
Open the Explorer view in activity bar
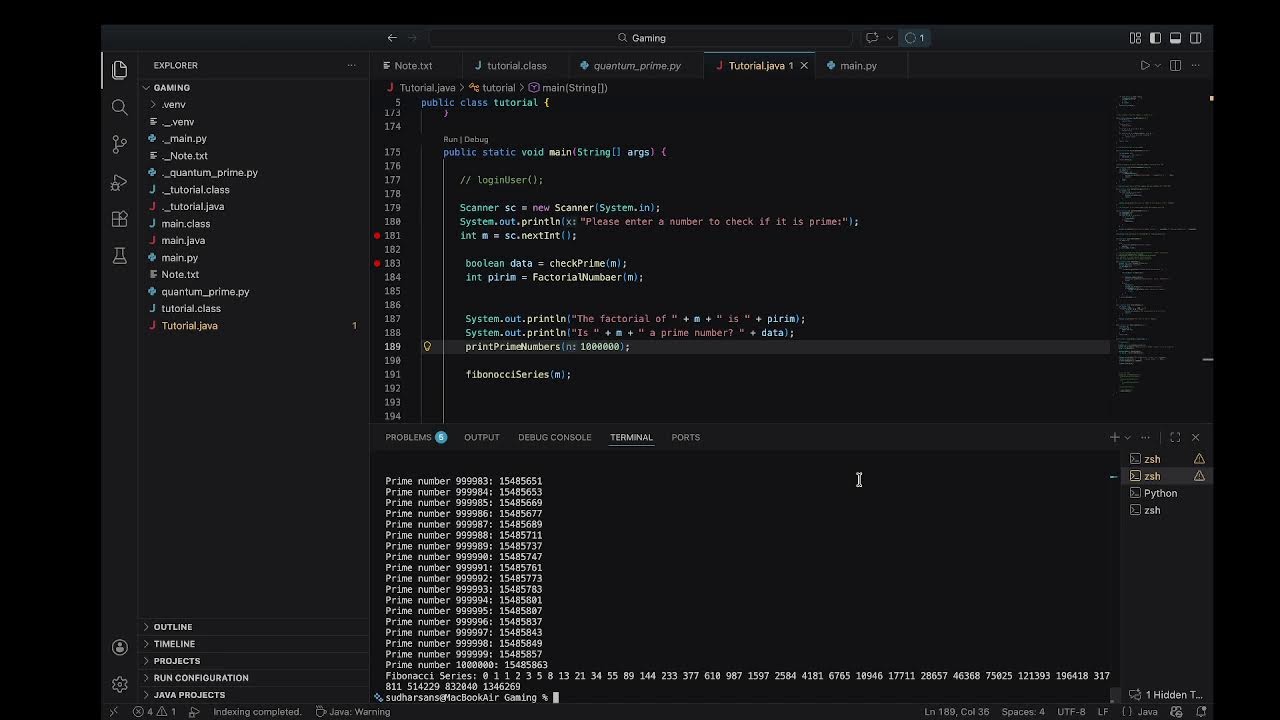tap(120, 69)
